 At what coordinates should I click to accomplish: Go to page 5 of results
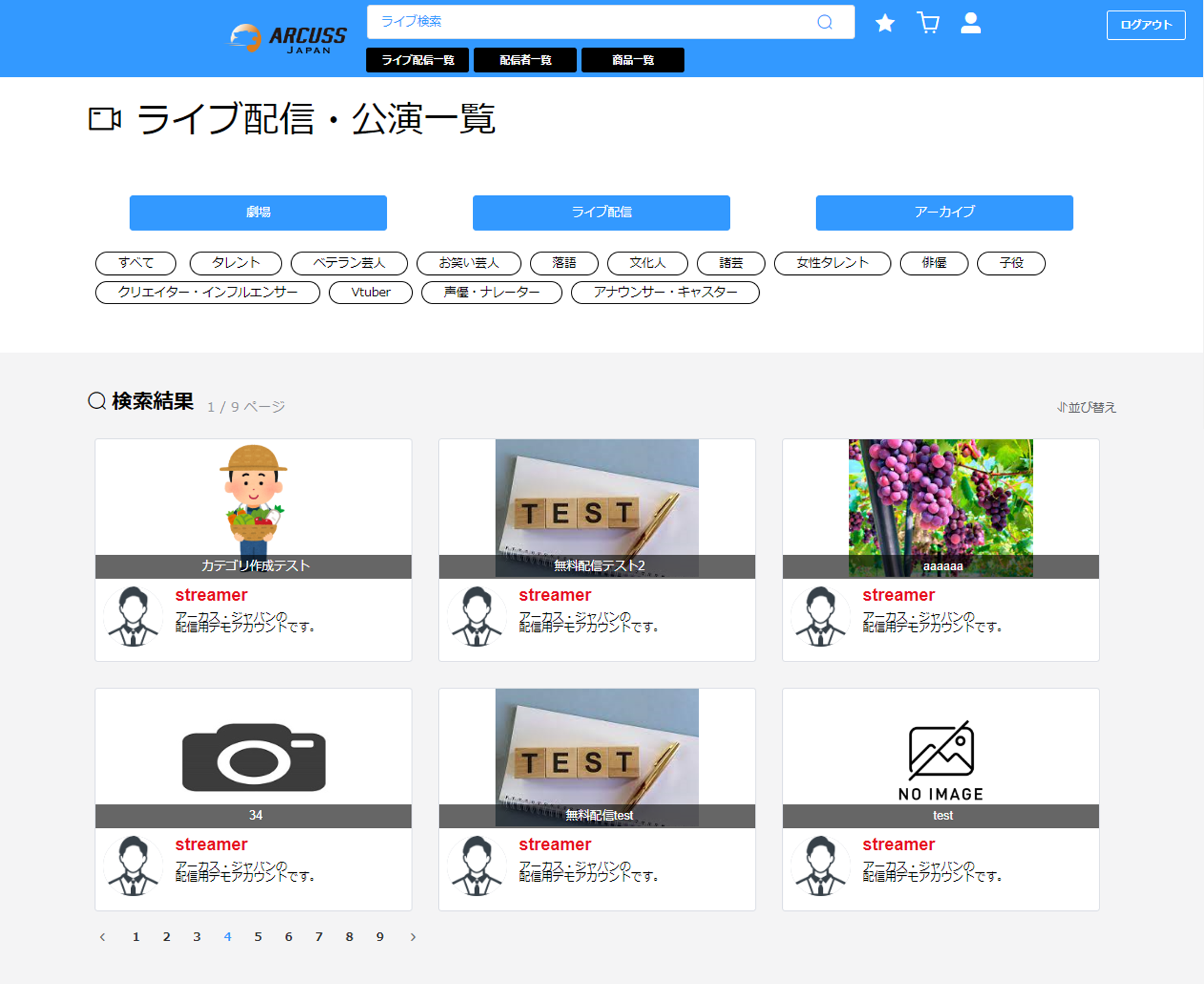click(x=258, y=937)
